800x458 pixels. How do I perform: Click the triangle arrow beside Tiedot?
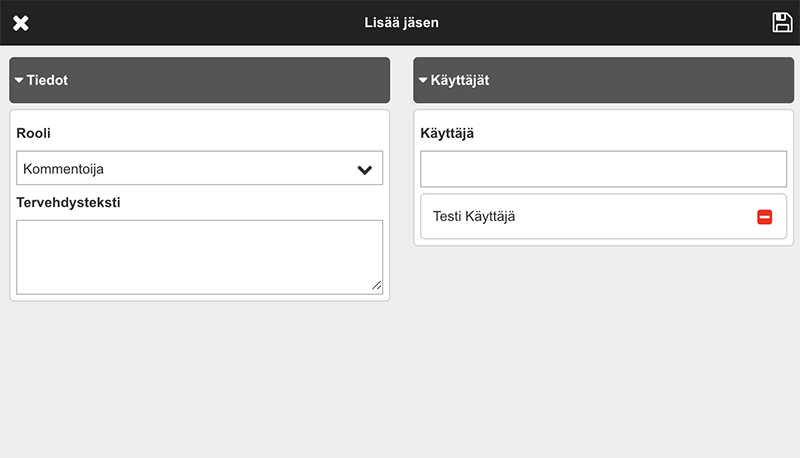(x=19, y=80)
